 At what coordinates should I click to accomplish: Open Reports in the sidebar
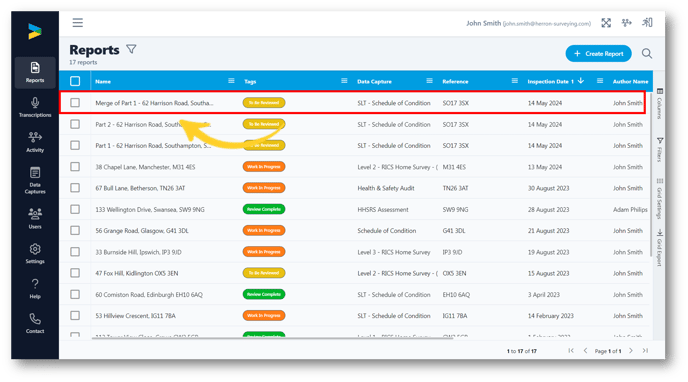point(35,72)
